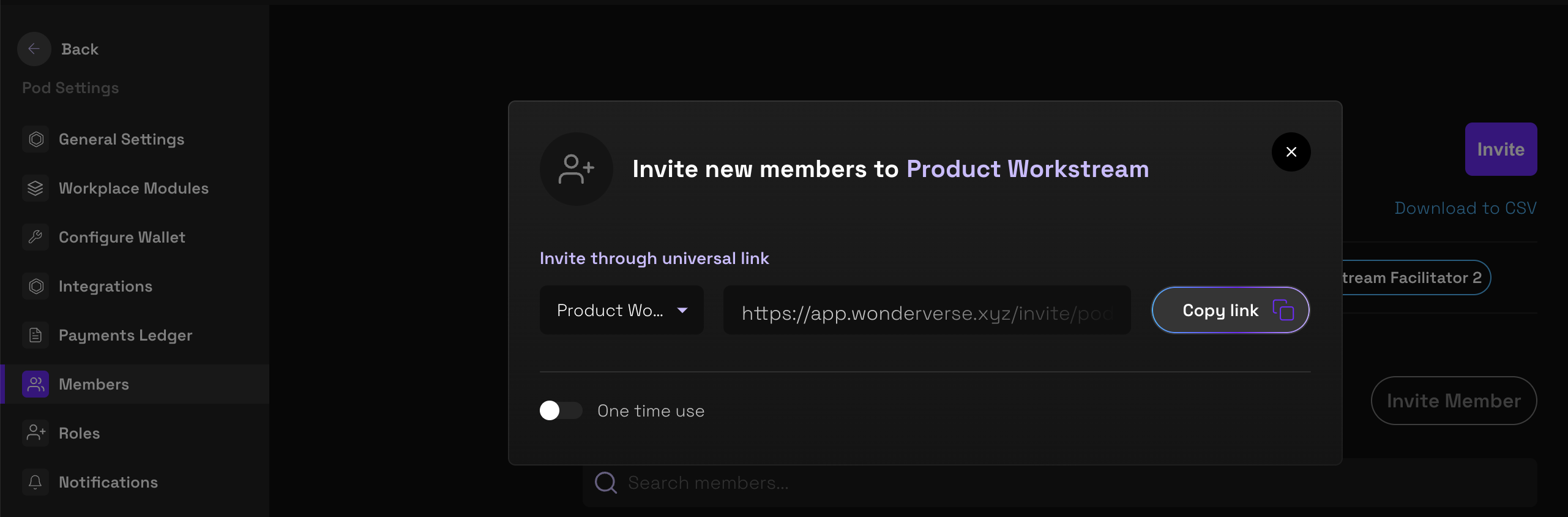The image size is (1568, 517).
Task: Click the invite URL text field
Action: tap(926, 313)
